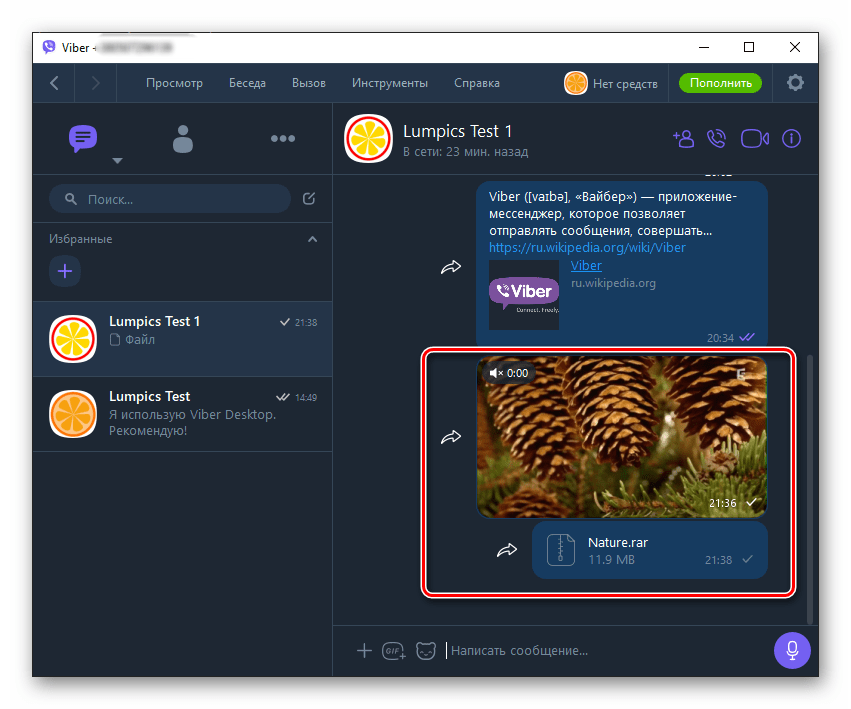Screen dimensions: 851x709
Task: Unmute the video sound icon
Action: [496, 373]
